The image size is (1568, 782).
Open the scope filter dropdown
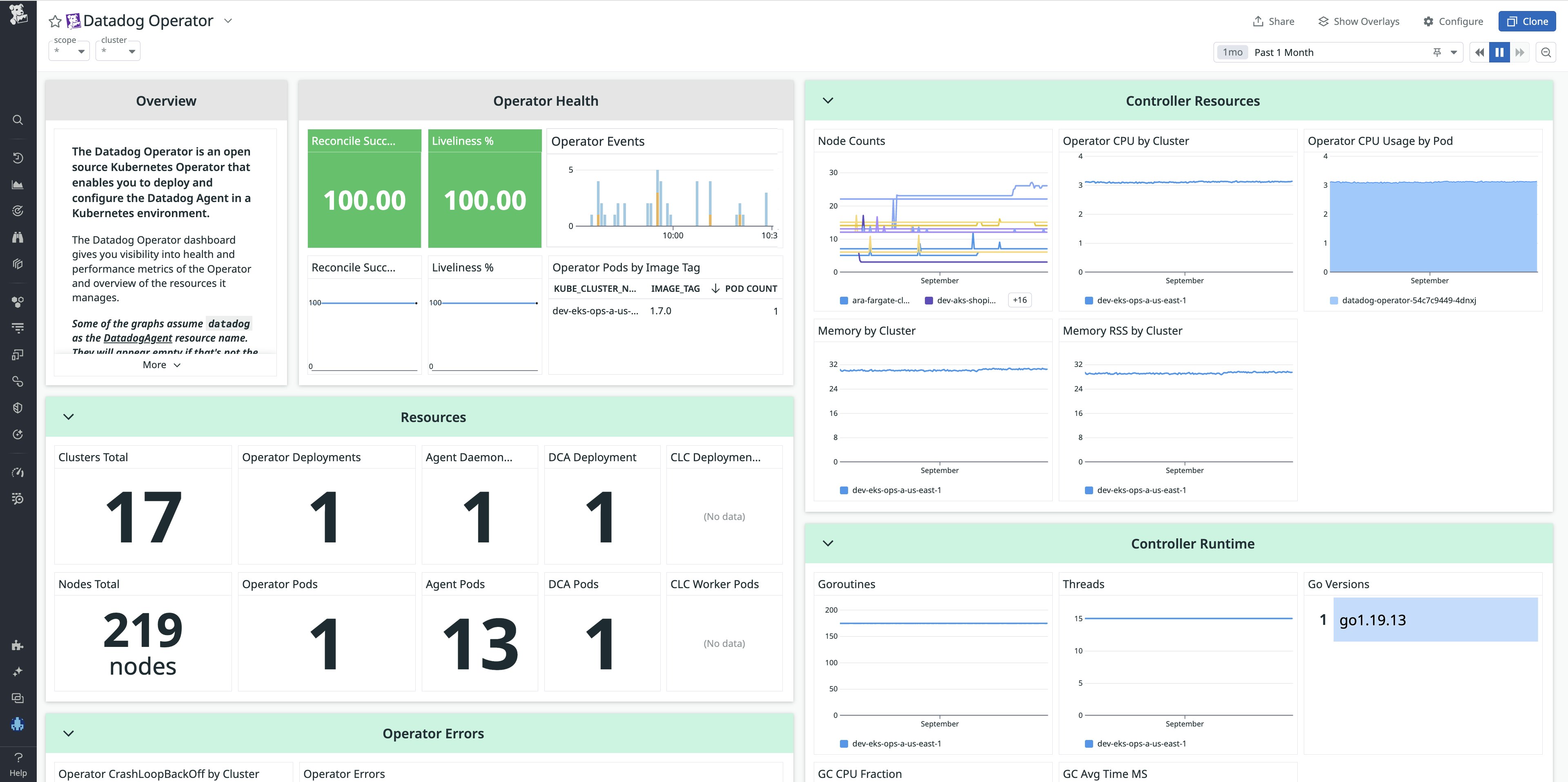pyautogui.click(x=69, y=51)
